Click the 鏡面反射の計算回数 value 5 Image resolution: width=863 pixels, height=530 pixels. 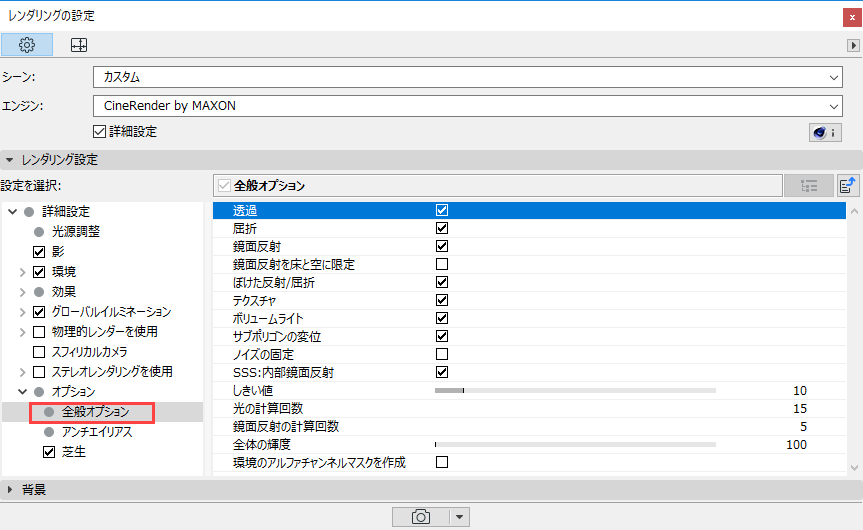click(x=804, y=427)
